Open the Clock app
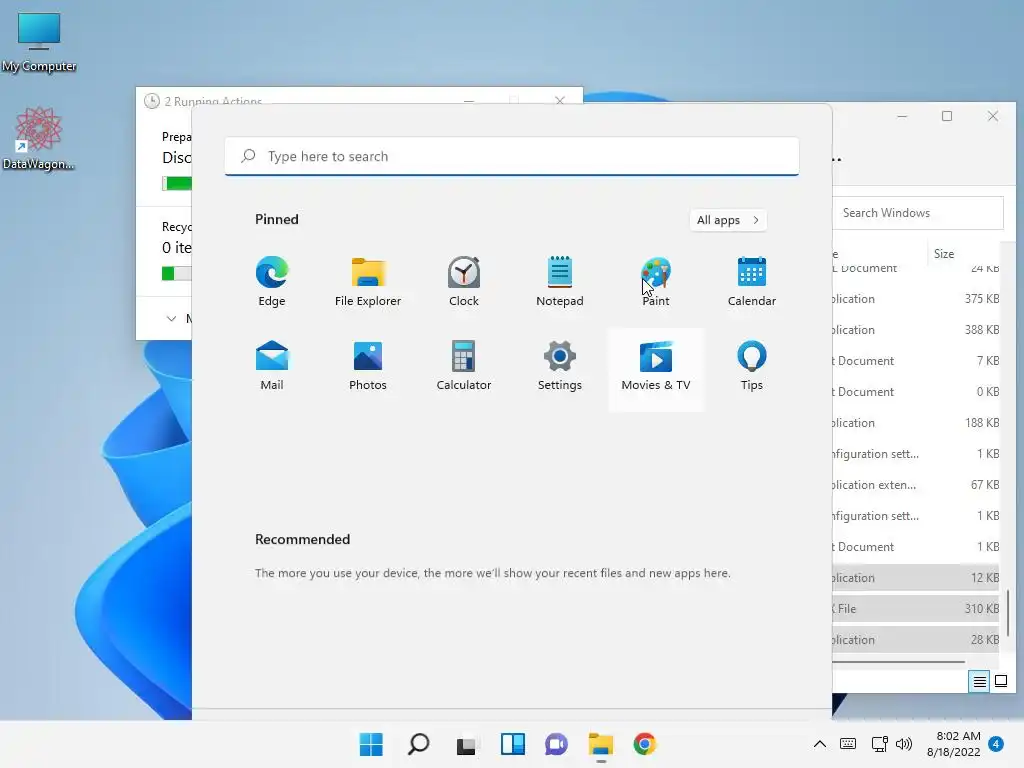1024x768 pixels. point(464,282)
